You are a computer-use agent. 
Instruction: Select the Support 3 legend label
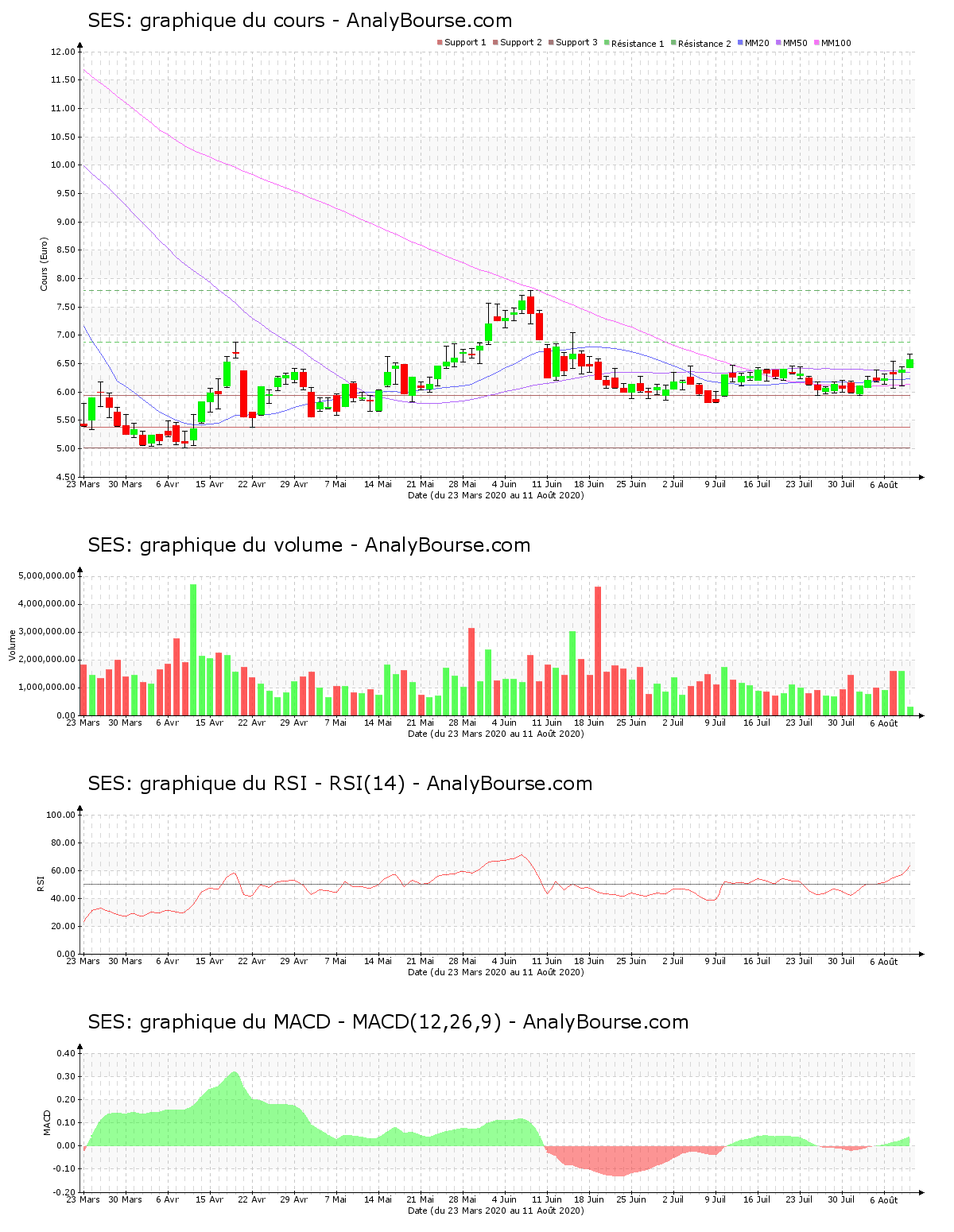[x=576, y=43]
